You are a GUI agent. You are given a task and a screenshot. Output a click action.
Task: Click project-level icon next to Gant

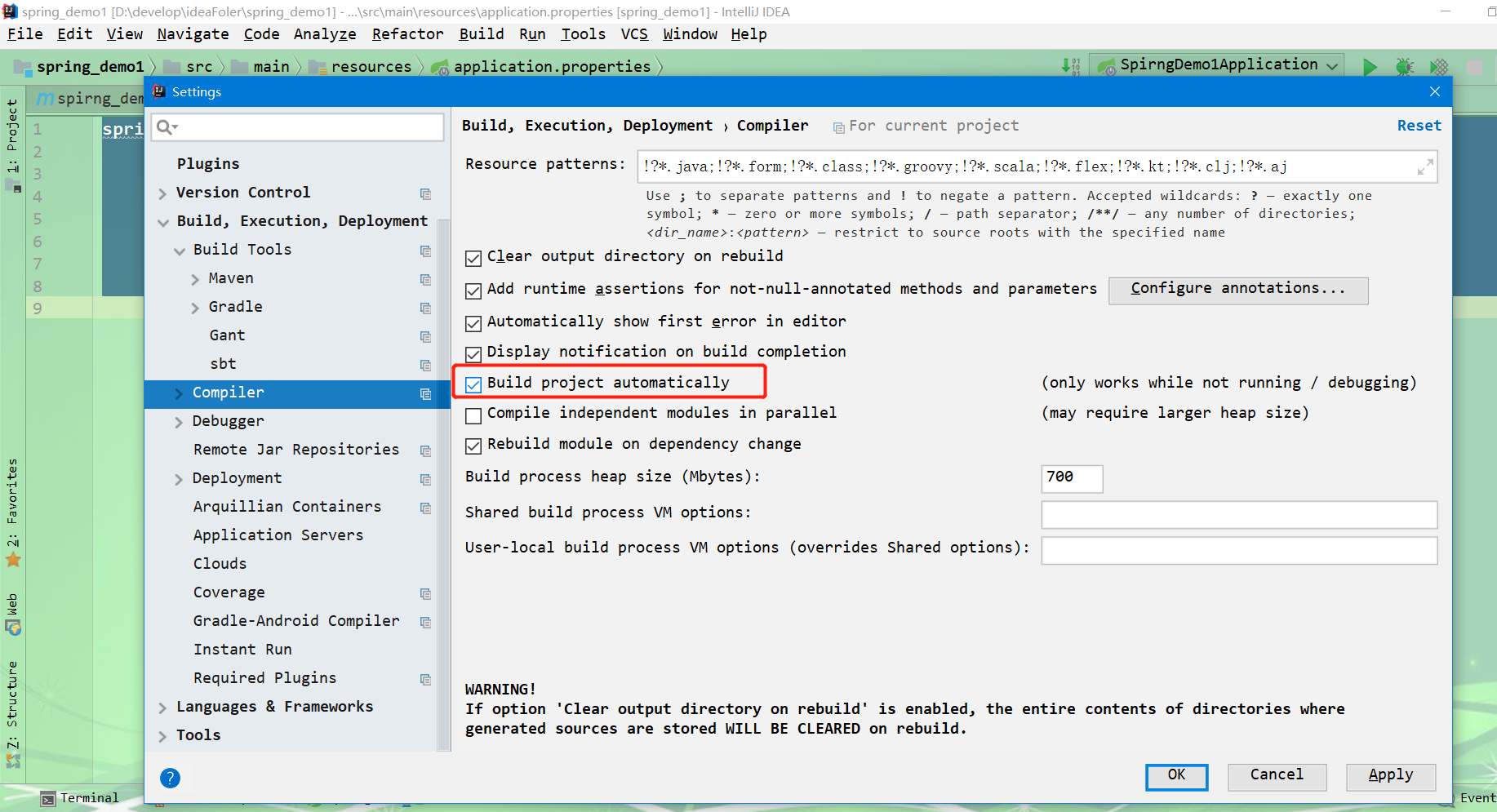coord(425,336)
